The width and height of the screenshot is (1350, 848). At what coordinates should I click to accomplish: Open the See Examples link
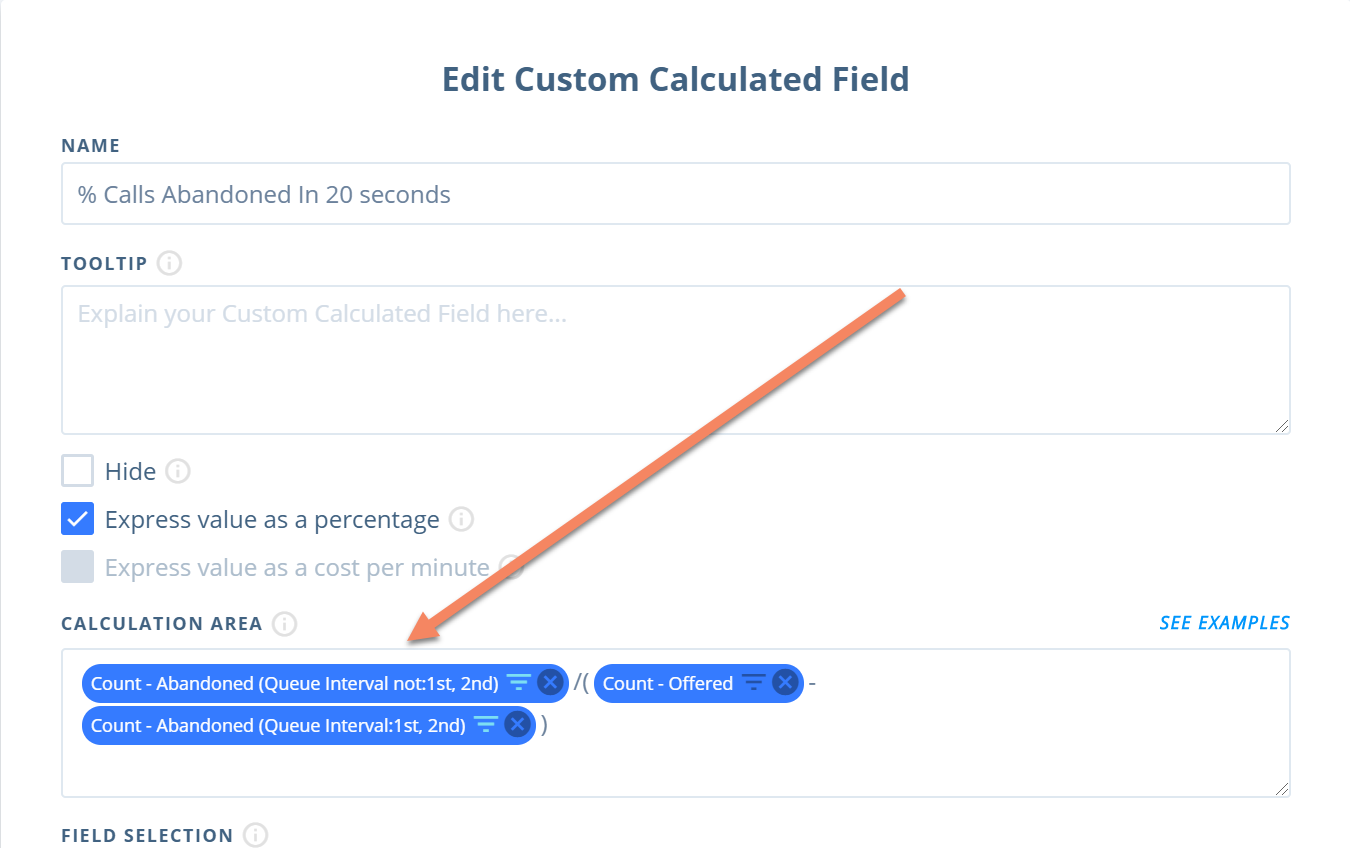(1225, 623)
